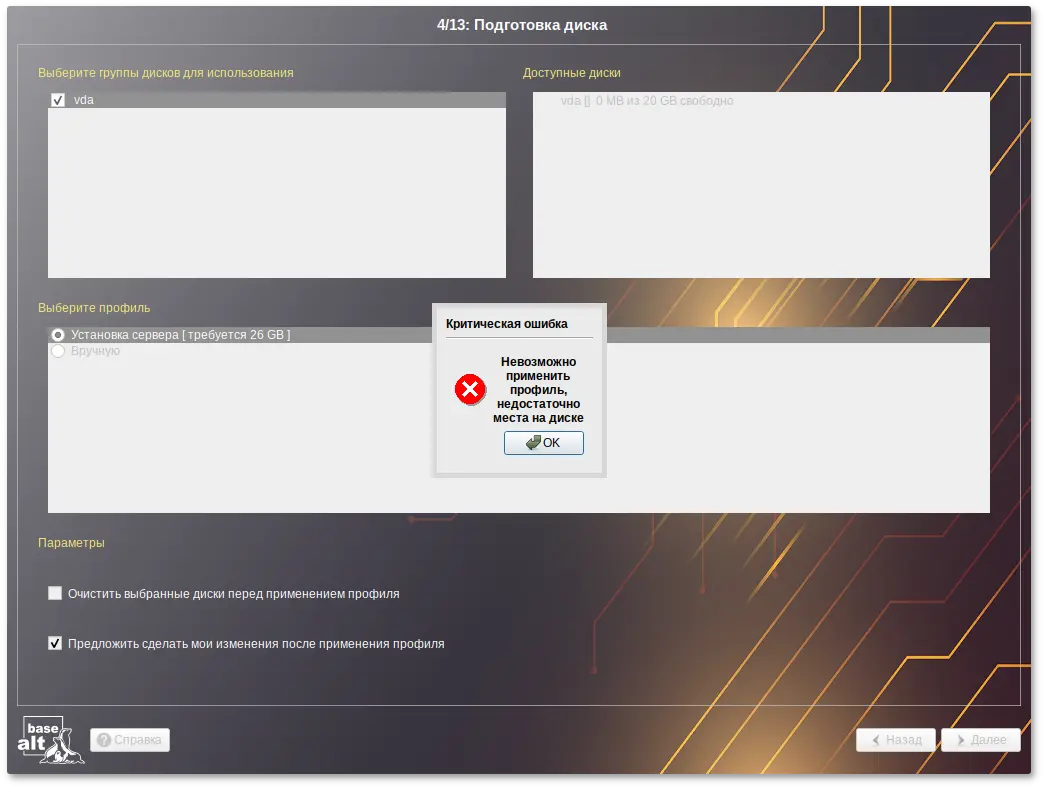
Task: Go back using the Назад button
Action: pos(896,741)
